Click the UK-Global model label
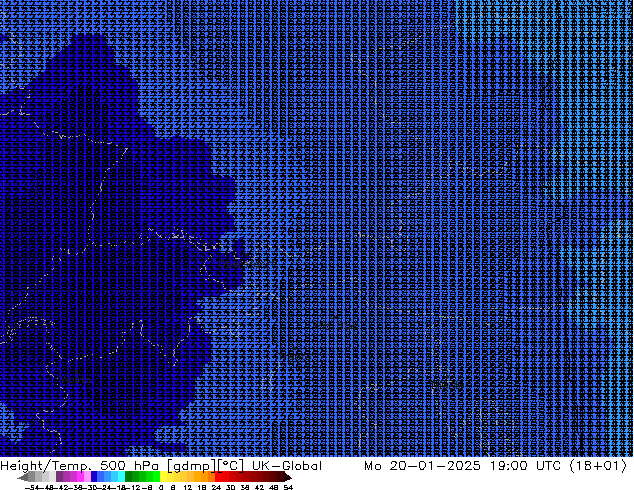634x490 pixels. pos(287,466)
